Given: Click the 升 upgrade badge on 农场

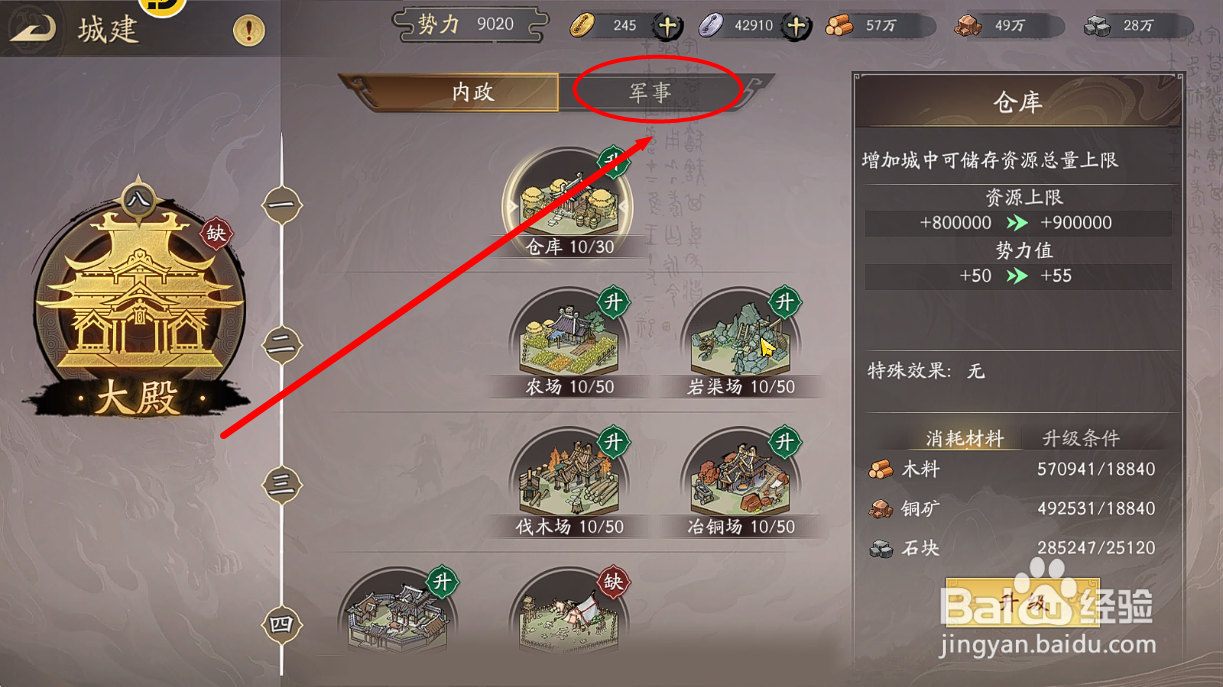Looking at the screenshot, I should (614, 302).
